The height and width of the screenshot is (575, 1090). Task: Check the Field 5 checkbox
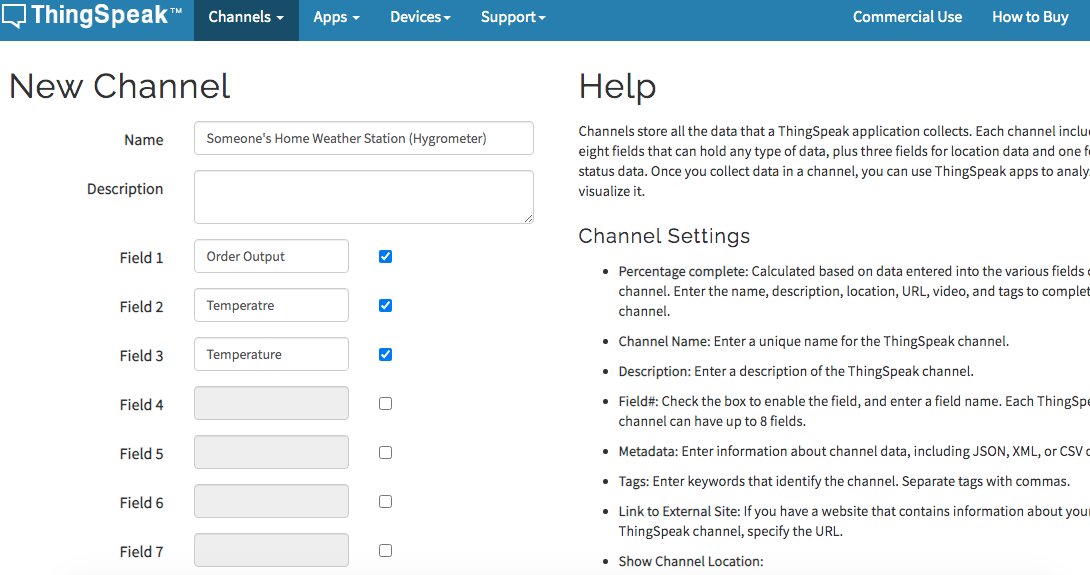(386, 453)
